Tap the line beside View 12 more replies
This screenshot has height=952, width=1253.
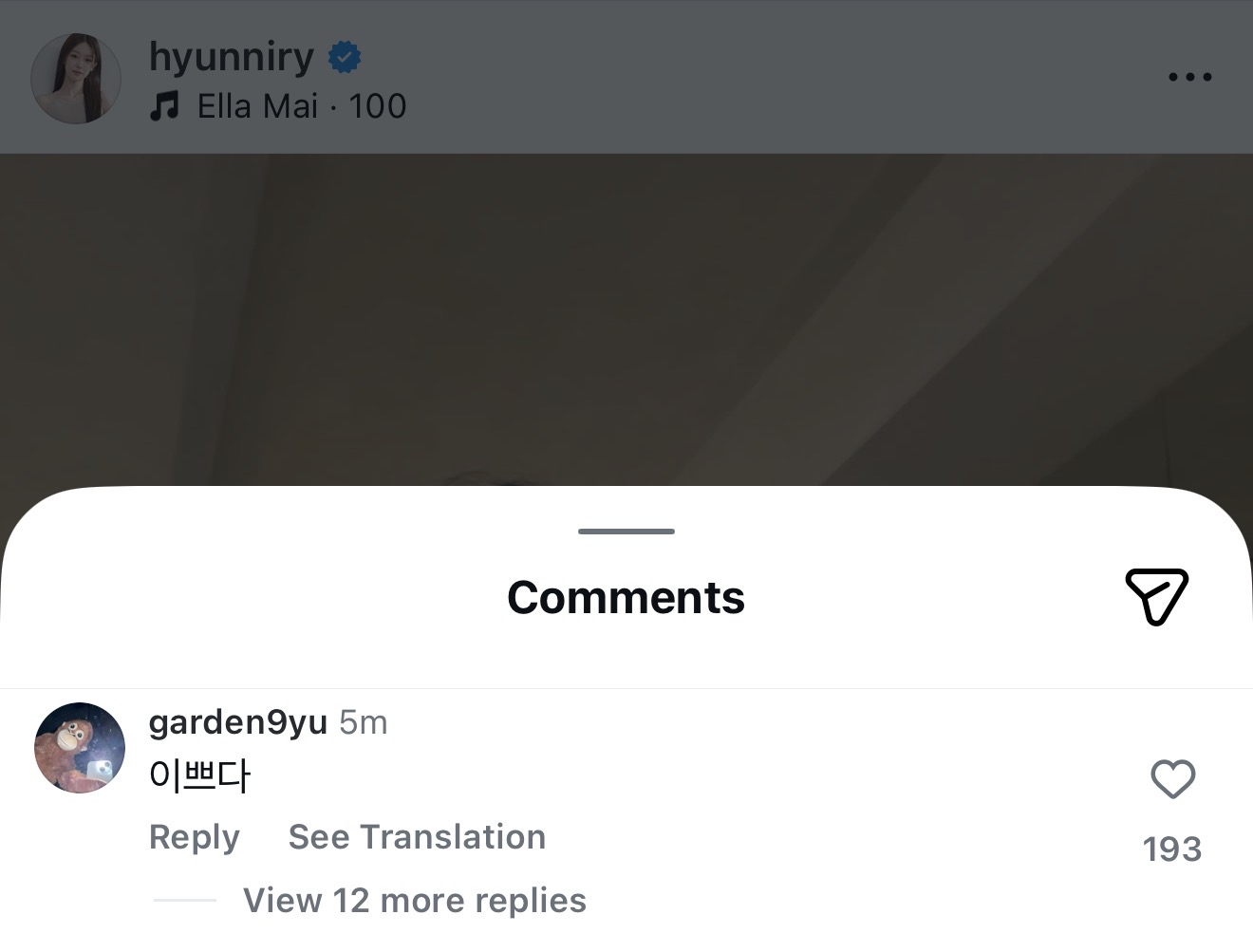coord(185,900)
